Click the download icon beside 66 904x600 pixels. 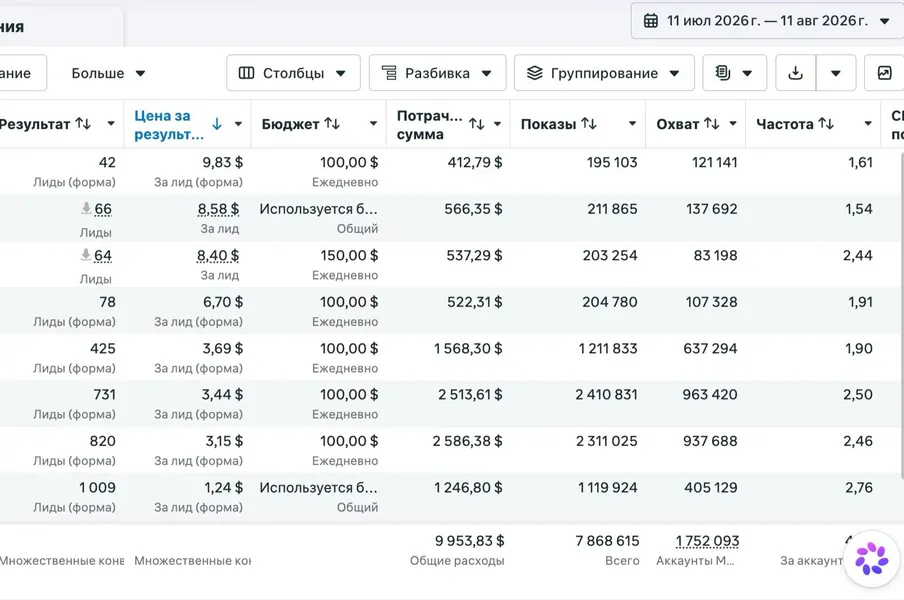pyautogui.click(x=86, y=208)
